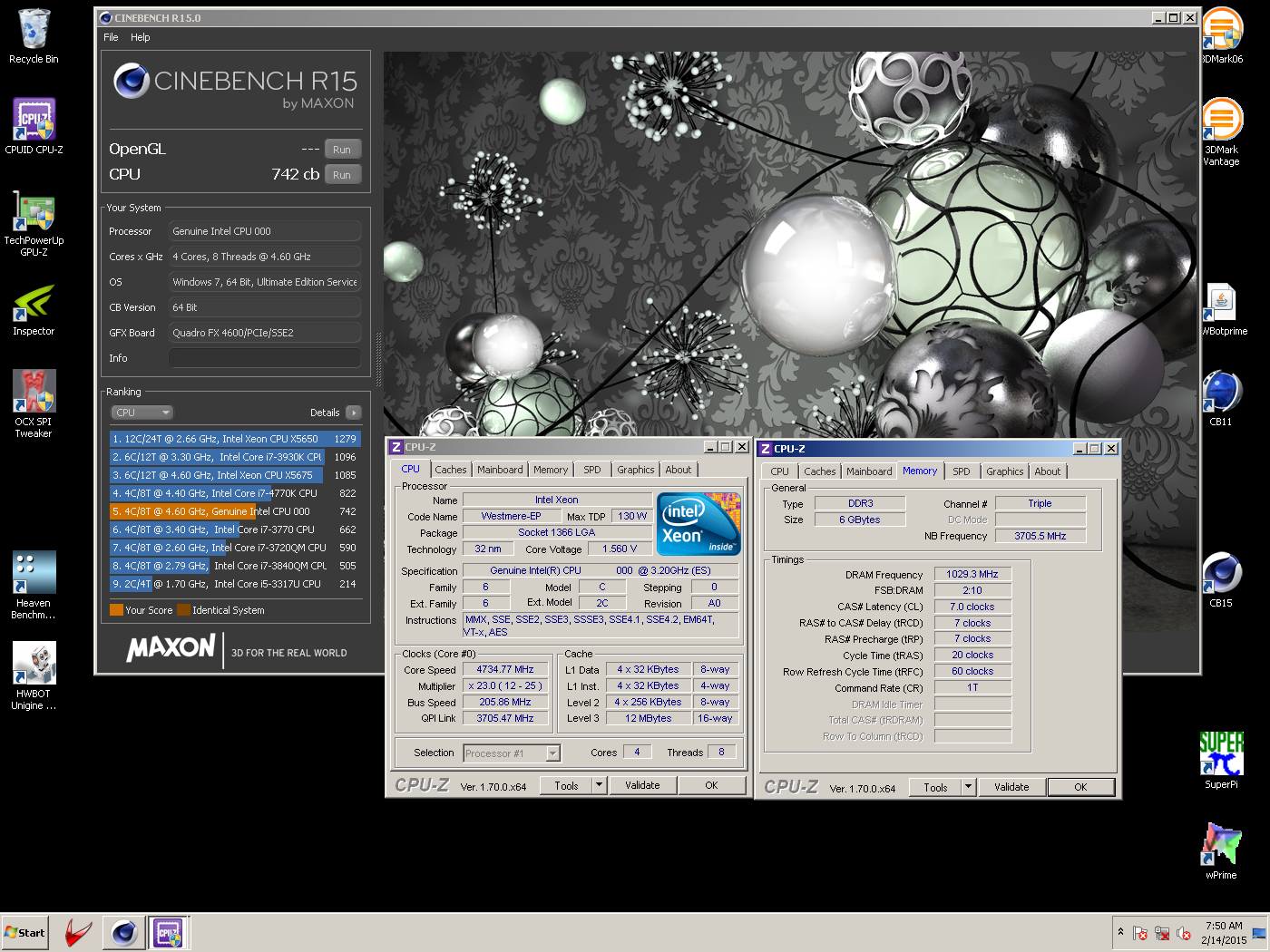Image resolution: width=1270 pixels, height=952 pixels.
Task: Select ranking entry Xeon X5650 1279
Action: [x=235, y=439]
